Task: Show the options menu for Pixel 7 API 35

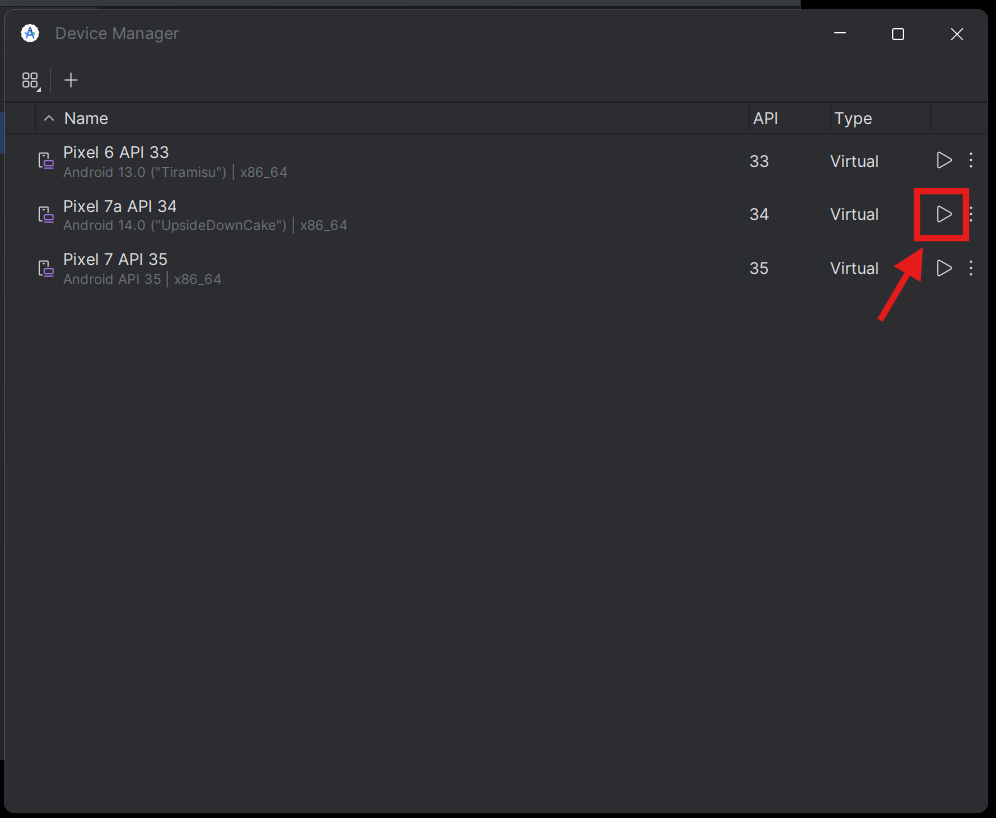Action: [971, 268]
